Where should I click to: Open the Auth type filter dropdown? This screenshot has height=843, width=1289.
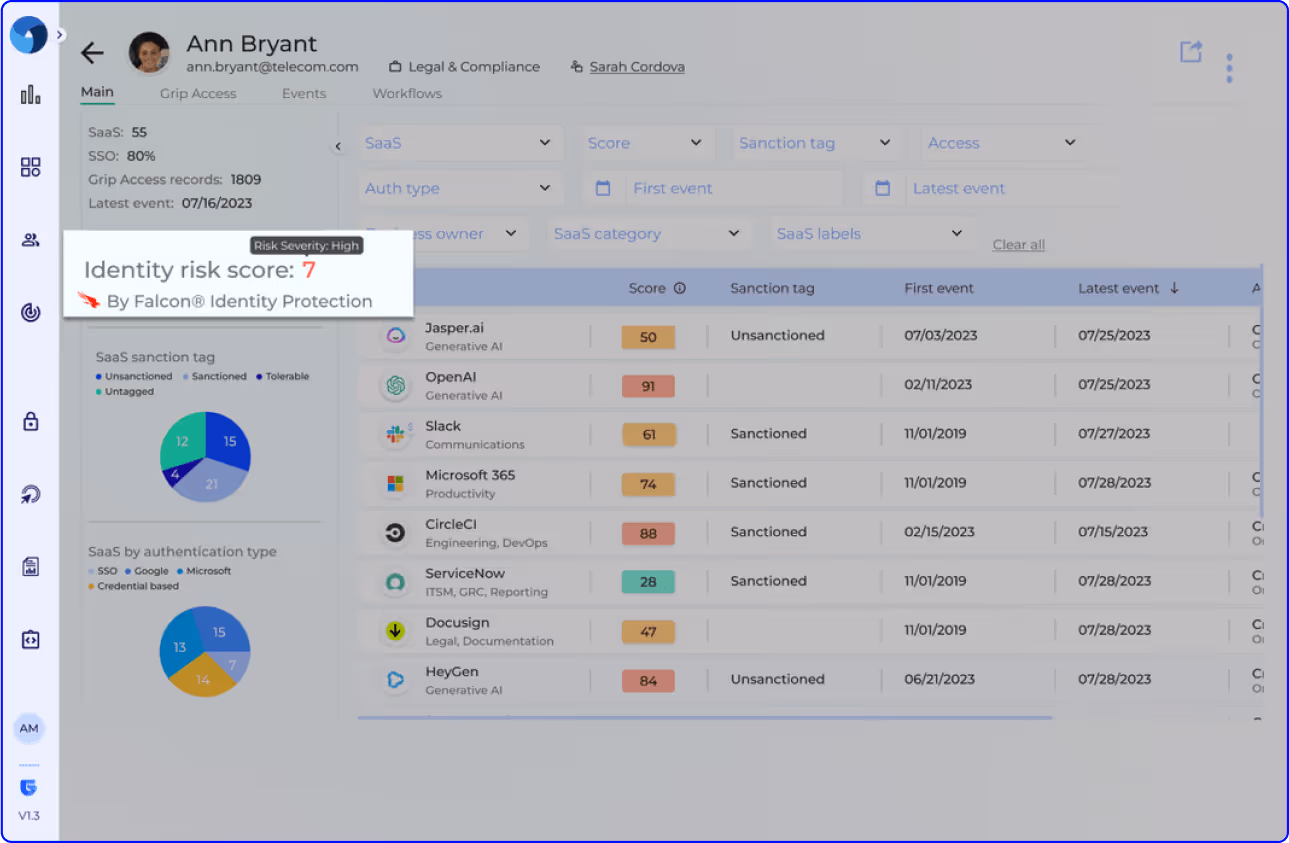460,188
